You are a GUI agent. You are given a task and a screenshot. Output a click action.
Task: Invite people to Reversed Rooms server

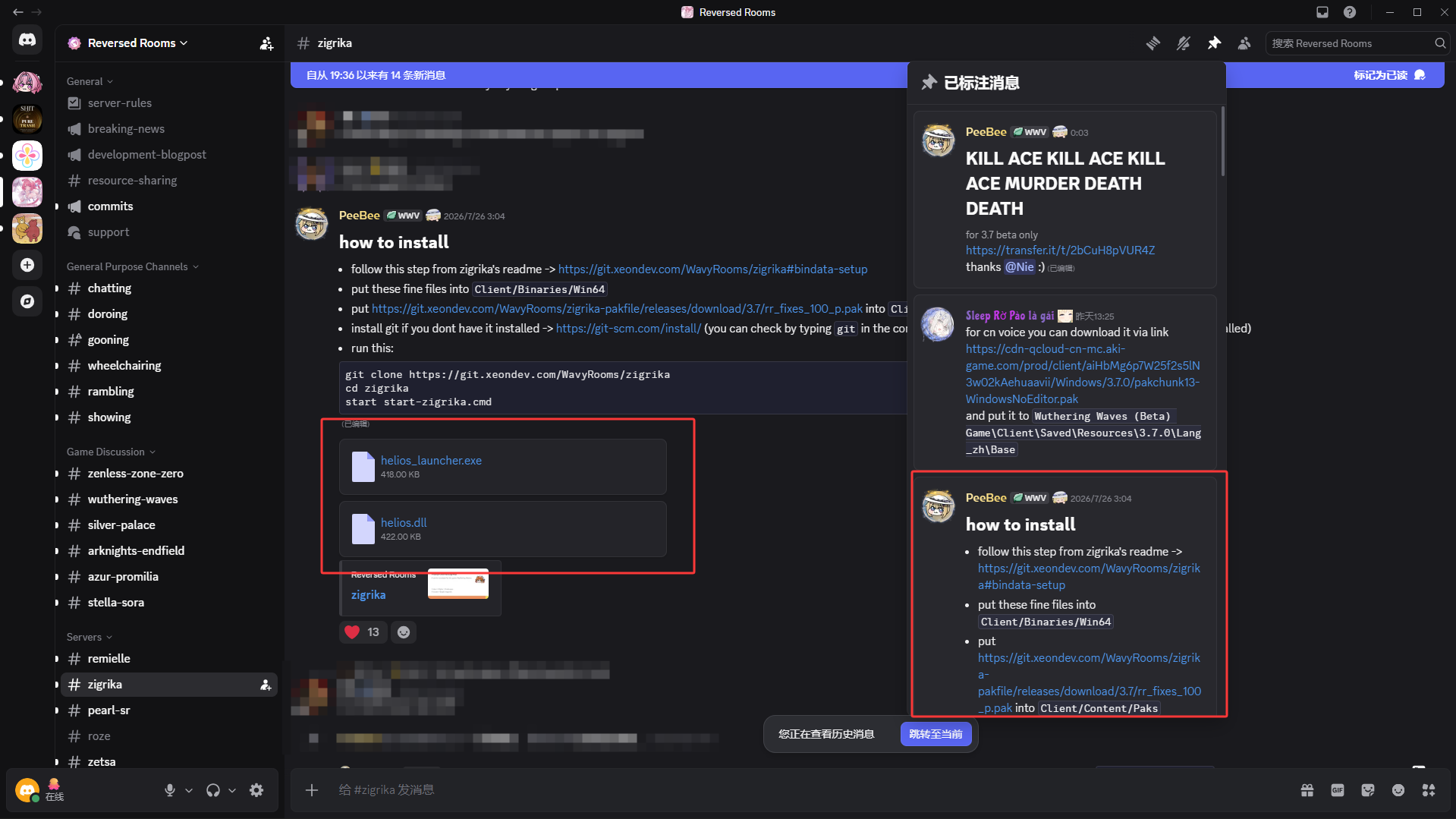point(266,43)
